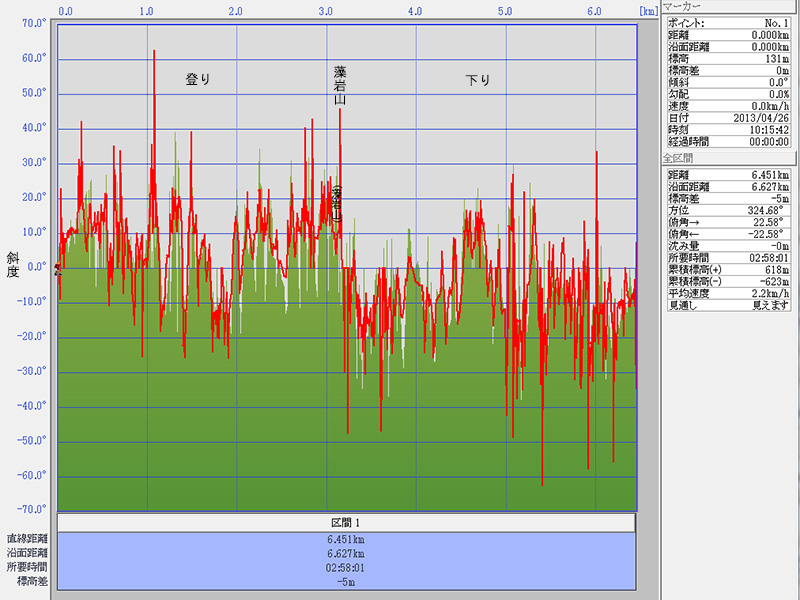Screen dimensions: 800x600
Task: Click the tallest red peak near 1.0 km
Action: [x=154, y=53]
